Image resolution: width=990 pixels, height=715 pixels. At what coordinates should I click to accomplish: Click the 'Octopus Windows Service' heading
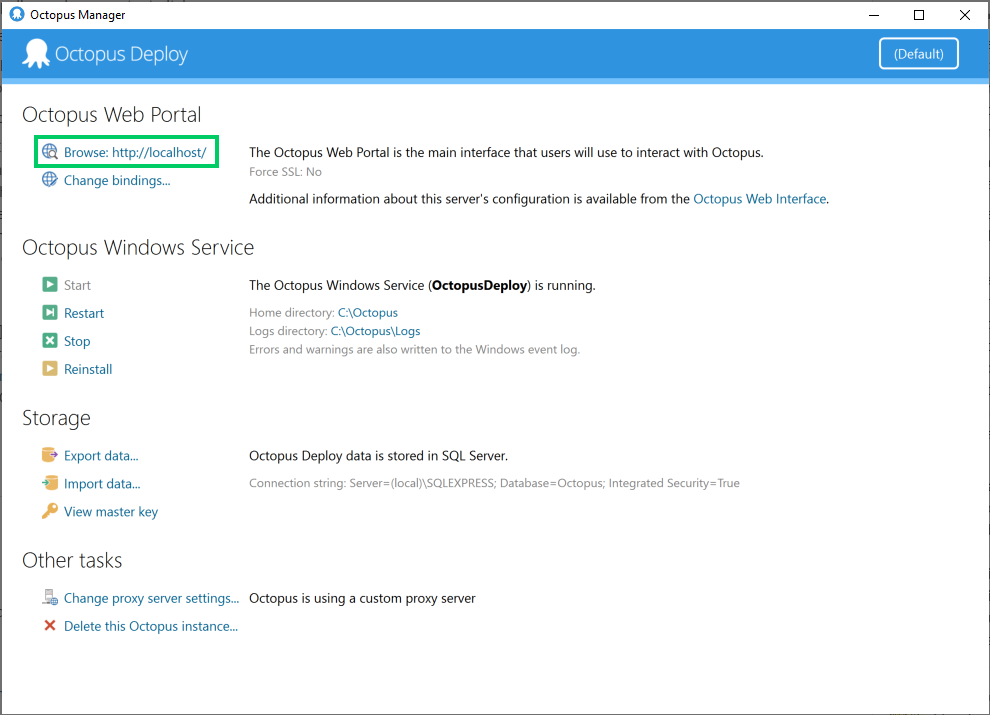click(138, 248)
